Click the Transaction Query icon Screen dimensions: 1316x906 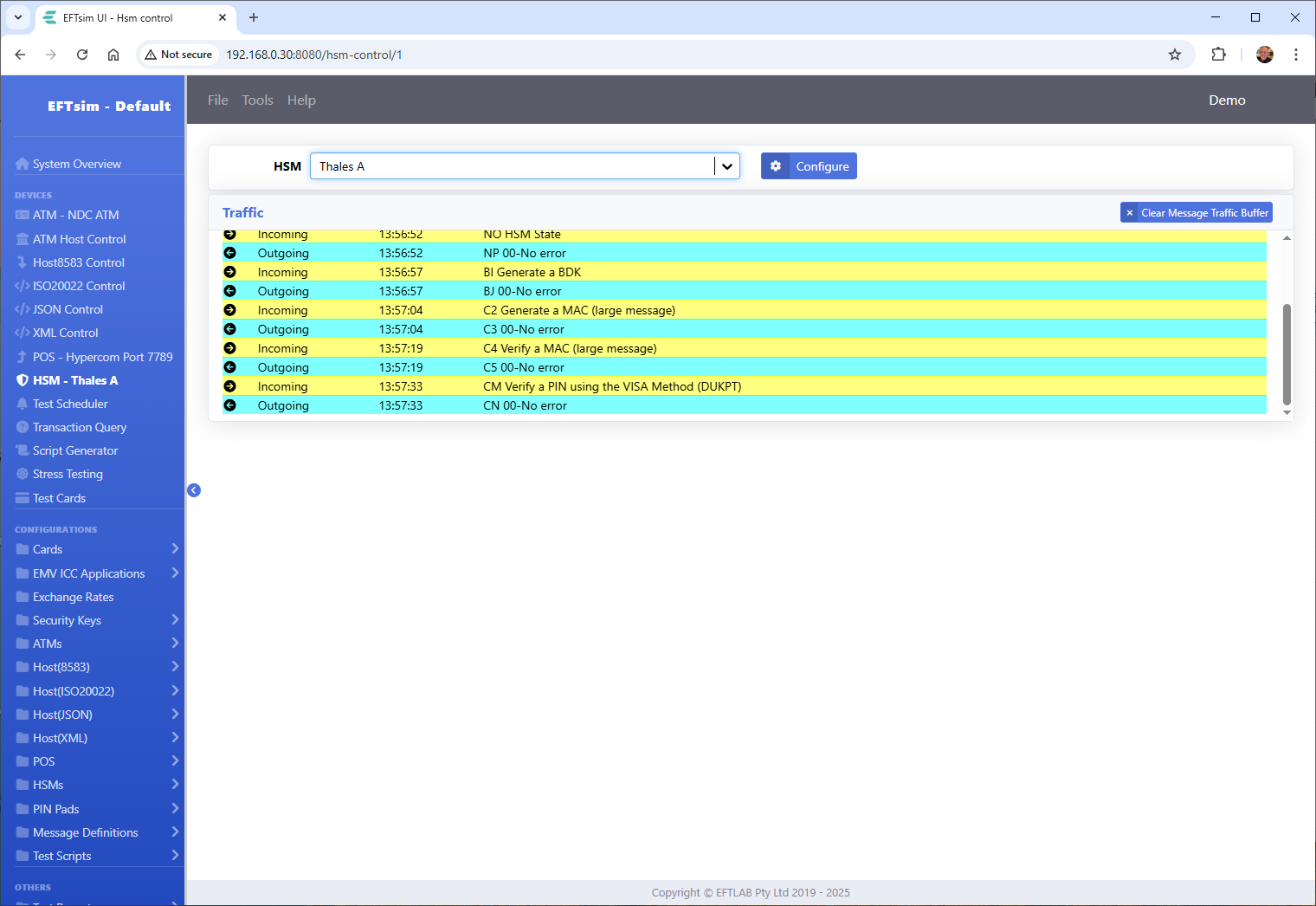(x=23, y=427)
